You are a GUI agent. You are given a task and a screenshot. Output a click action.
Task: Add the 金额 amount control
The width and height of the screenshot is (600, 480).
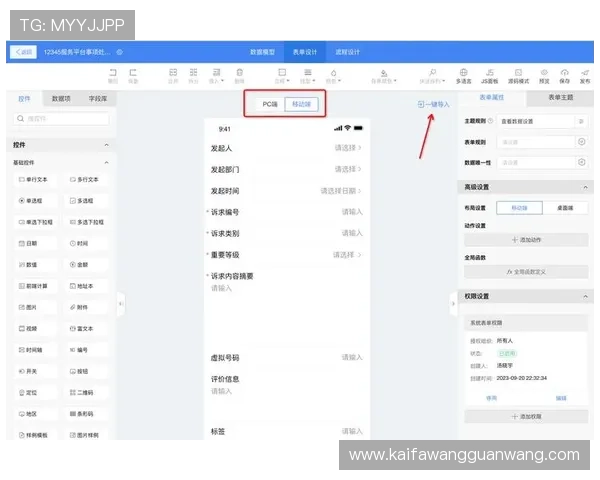point(86,264)
